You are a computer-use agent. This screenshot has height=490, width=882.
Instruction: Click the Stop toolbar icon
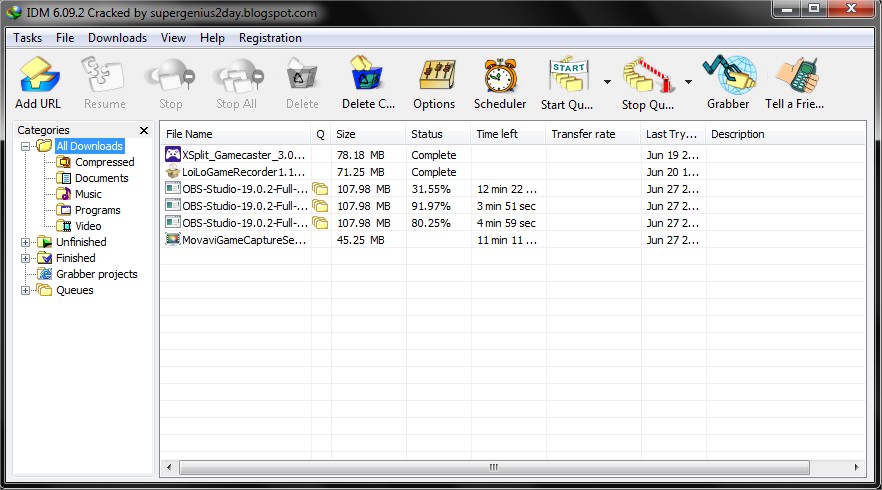coord(170,74)
